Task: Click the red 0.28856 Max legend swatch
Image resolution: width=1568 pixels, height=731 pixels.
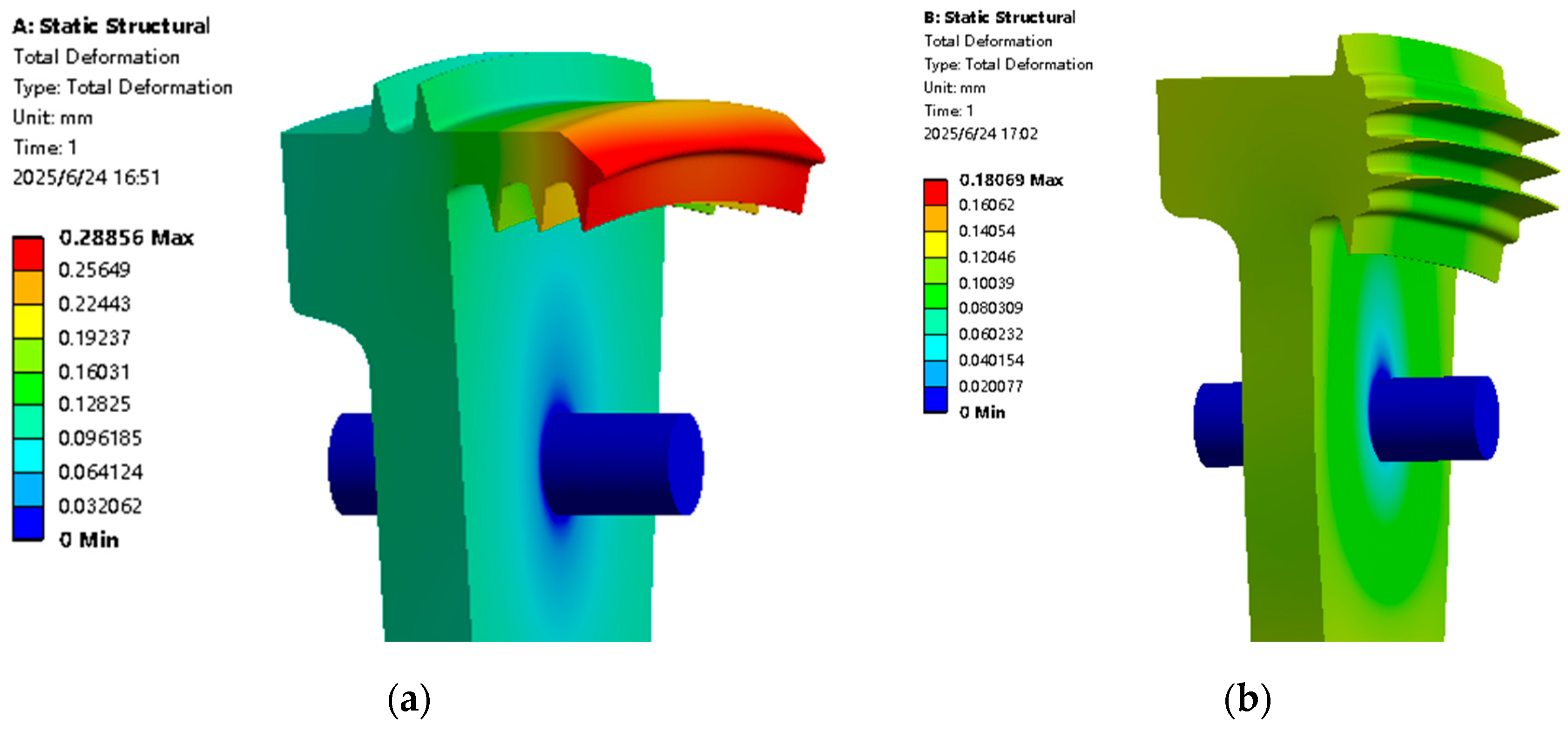Action: pyautogui.click(x=28, y=254)
